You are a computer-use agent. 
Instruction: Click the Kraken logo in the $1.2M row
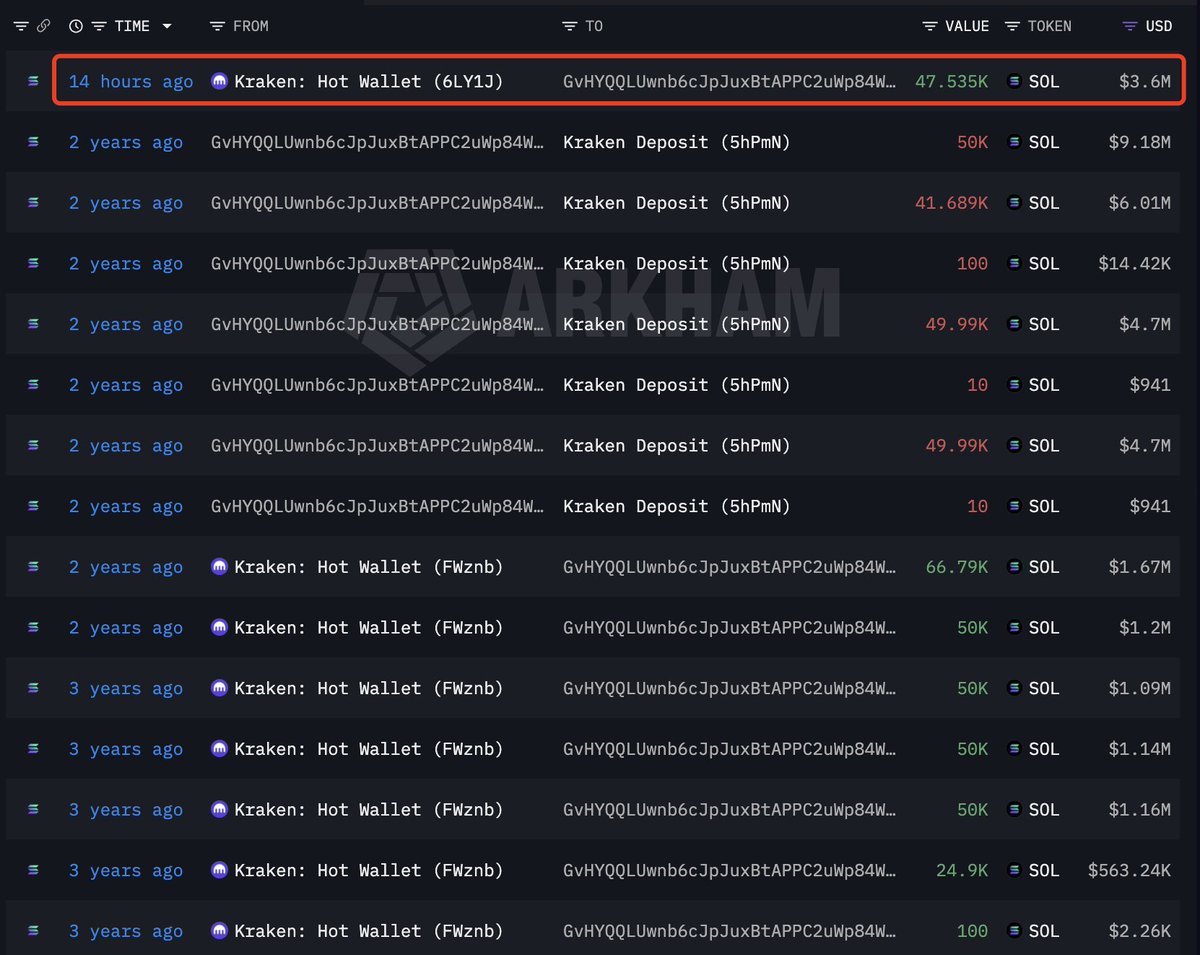click(x=220, y=627)
